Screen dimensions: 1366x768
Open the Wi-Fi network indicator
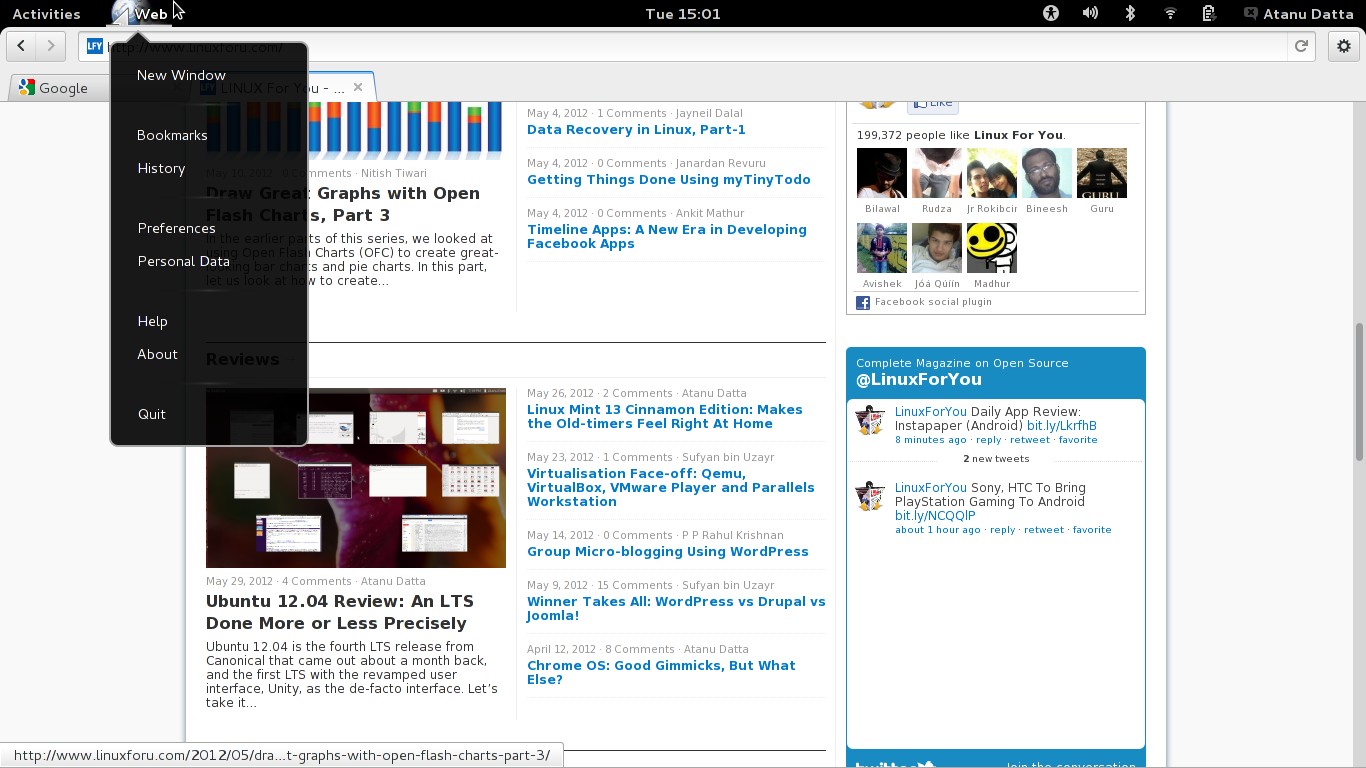point(1170,13)
